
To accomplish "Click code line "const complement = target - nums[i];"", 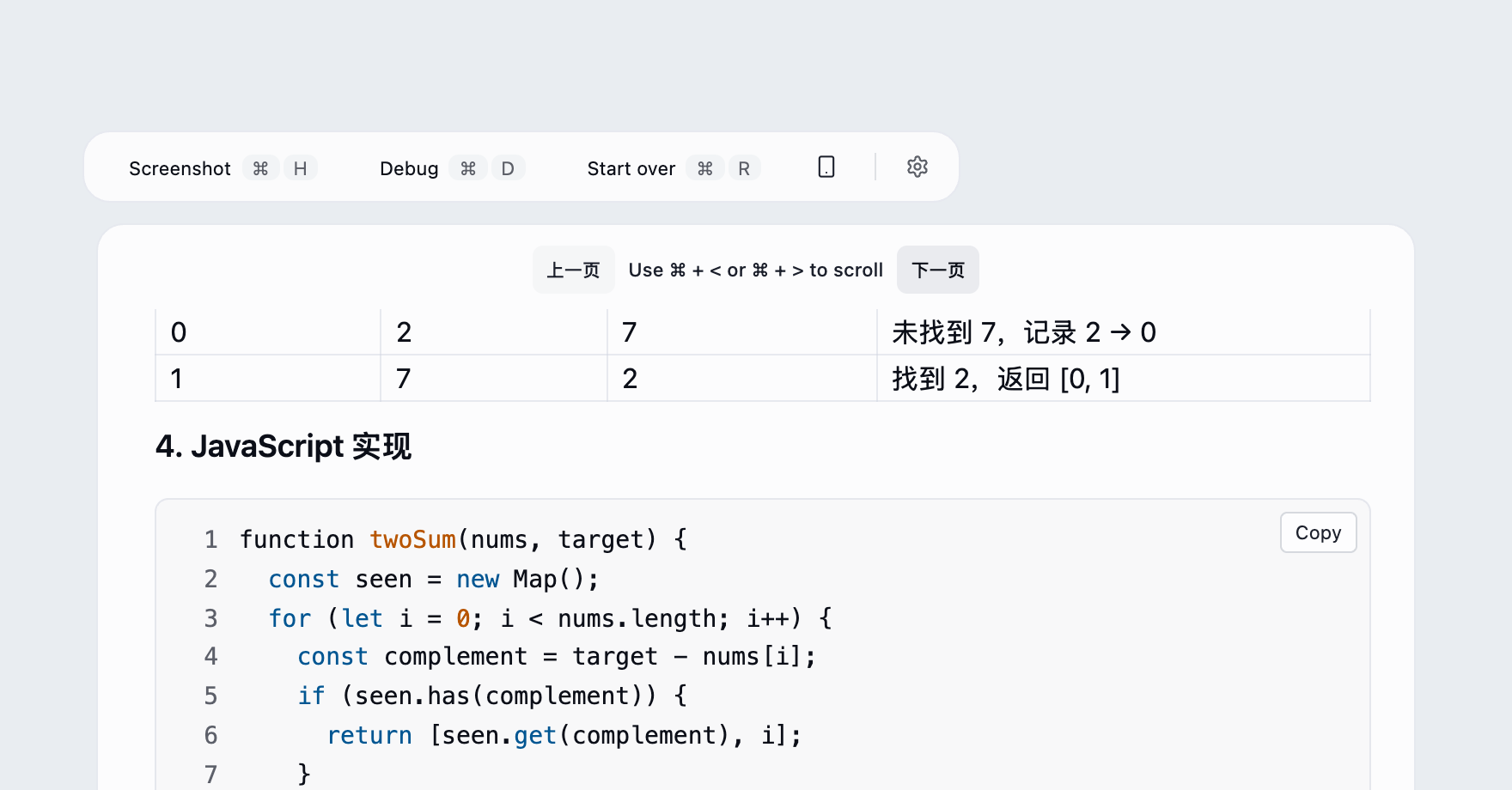I will coord(557,656).
